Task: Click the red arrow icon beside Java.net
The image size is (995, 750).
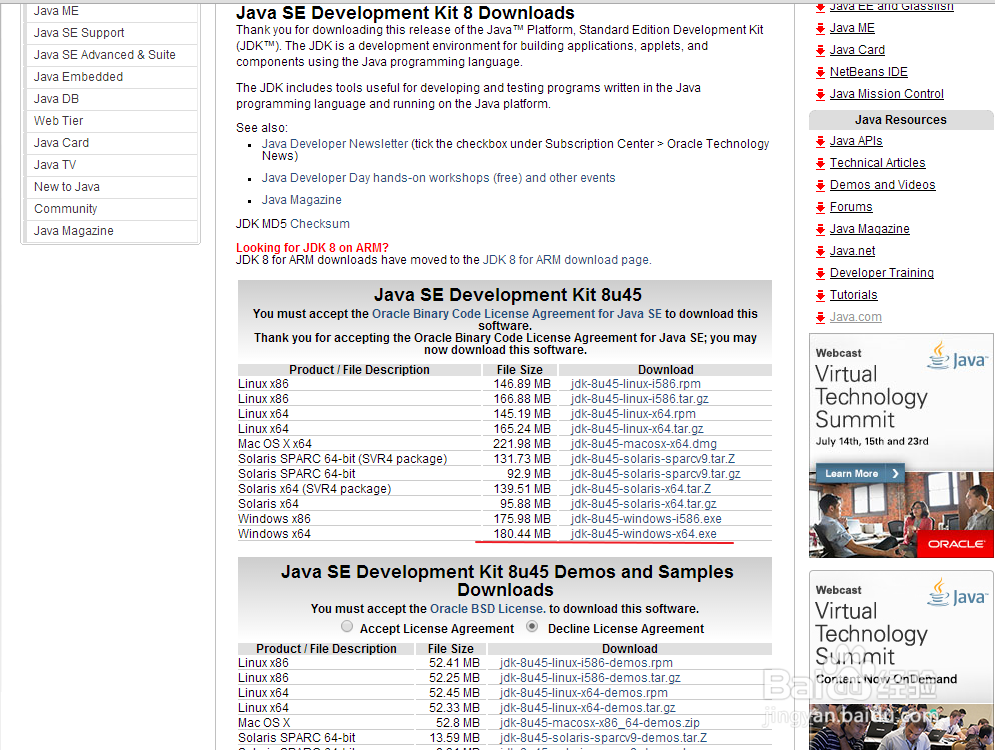Action: pos(820,252)
